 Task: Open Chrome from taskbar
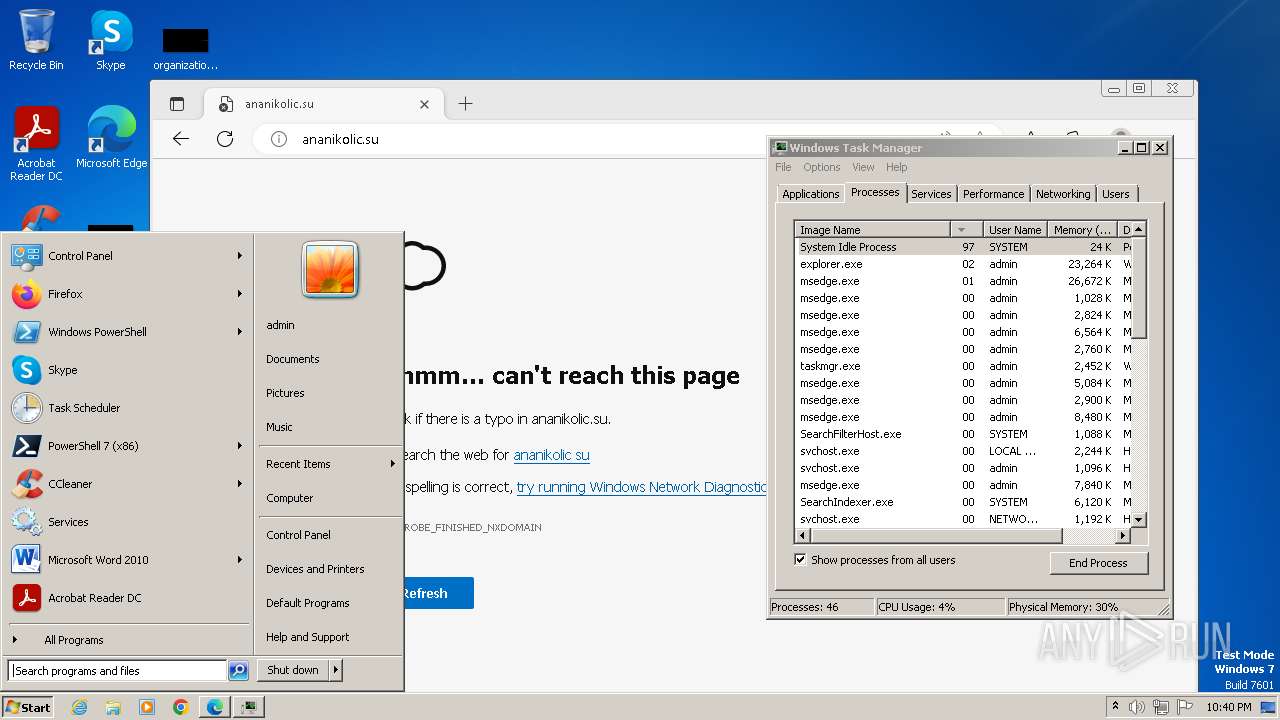pyautogui.click(x=181, y=707)
